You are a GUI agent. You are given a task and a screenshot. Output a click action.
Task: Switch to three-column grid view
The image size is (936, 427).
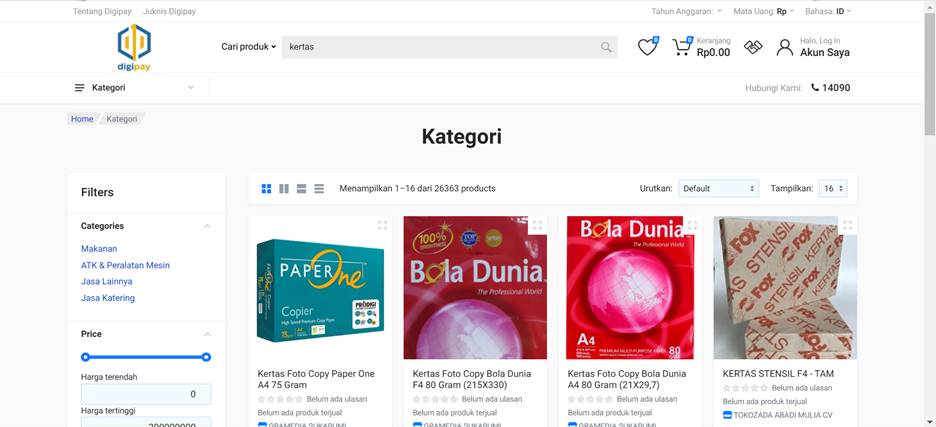(284, 189)
